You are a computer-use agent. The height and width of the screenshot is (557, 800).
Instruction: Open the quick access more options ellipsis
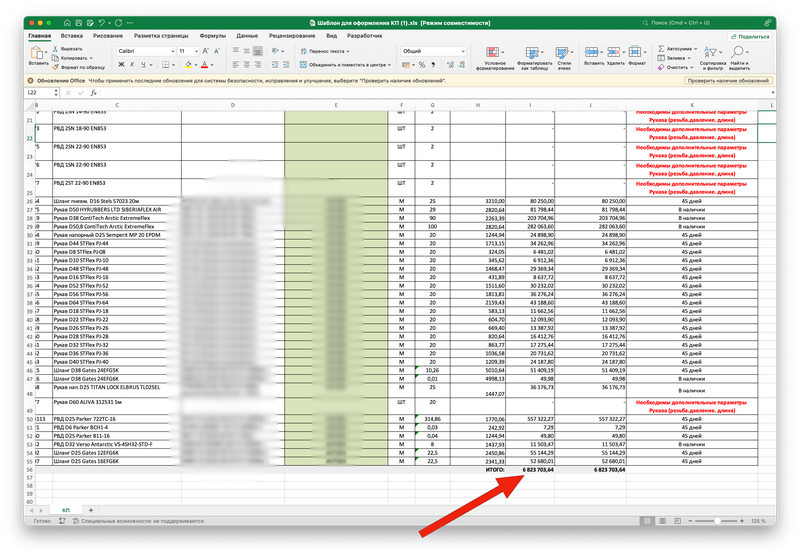tap(130, 23)
